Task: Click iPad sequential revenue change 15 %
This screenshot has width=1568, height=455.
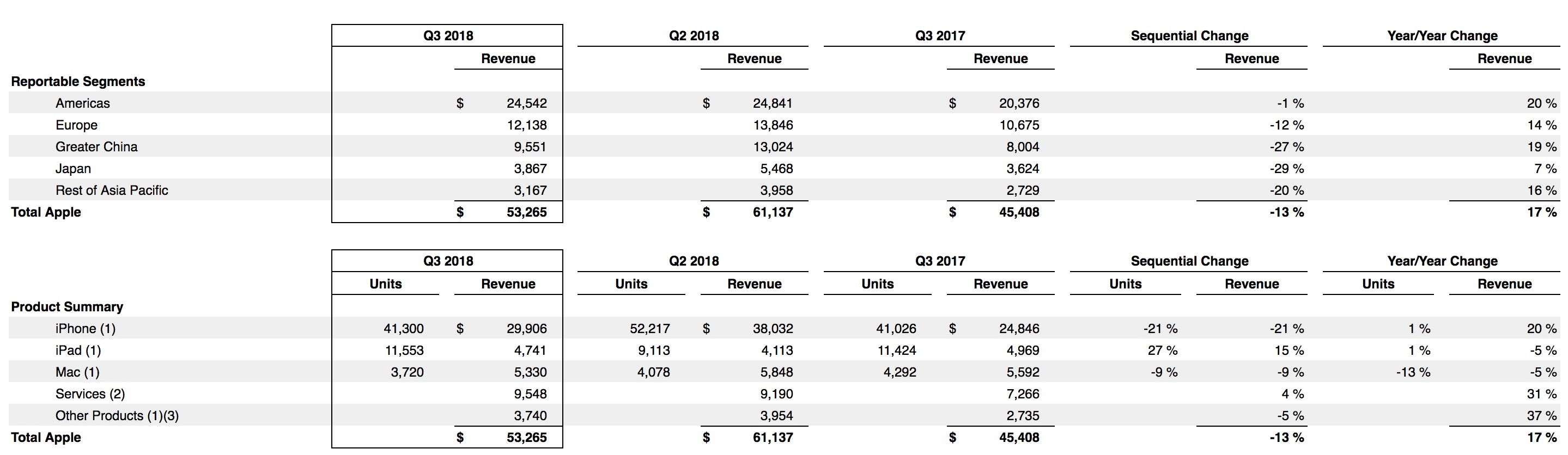Action: click(x=1289, y=351)
